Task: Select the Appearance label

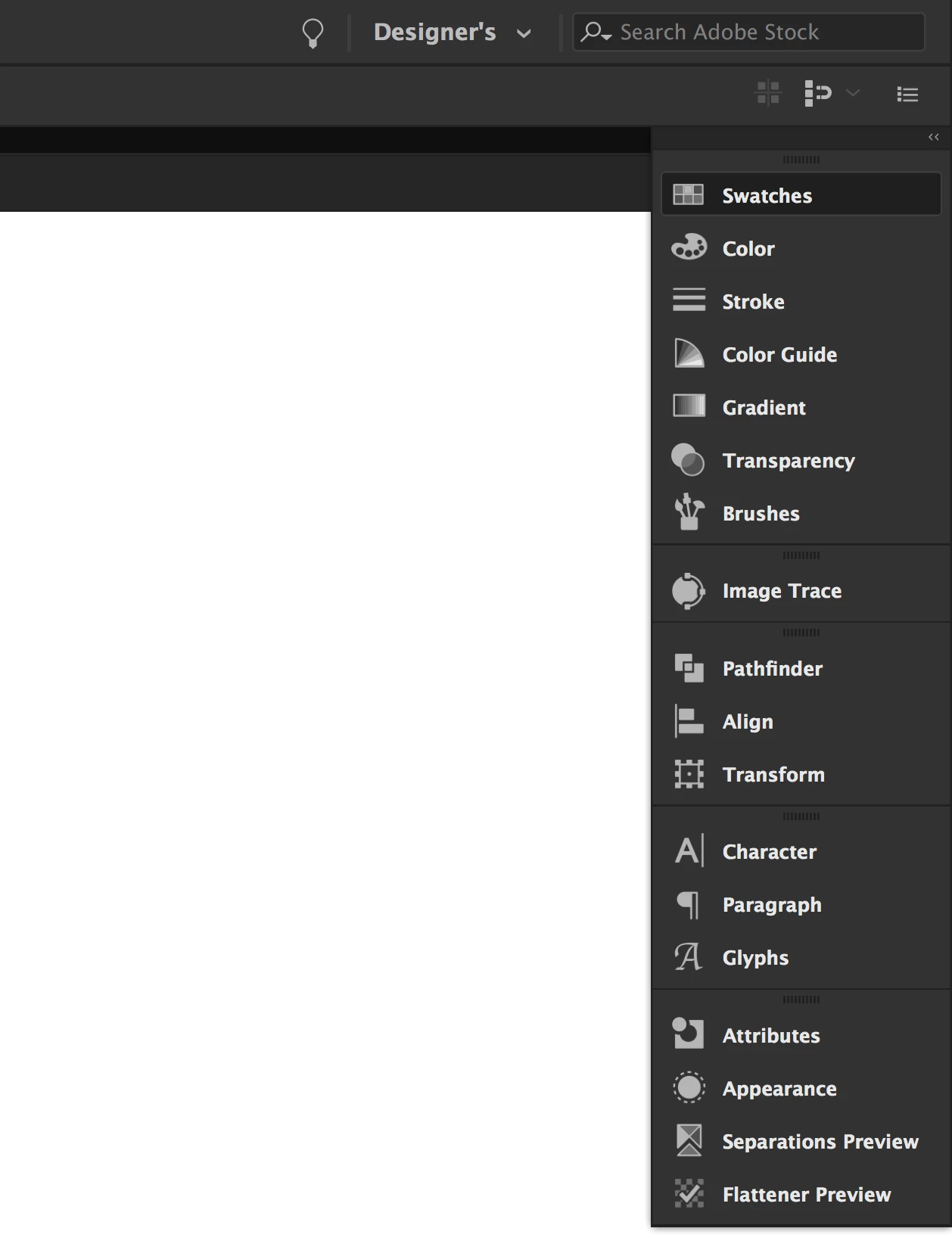Action: pyautogui.click(x=779, y=1089)
